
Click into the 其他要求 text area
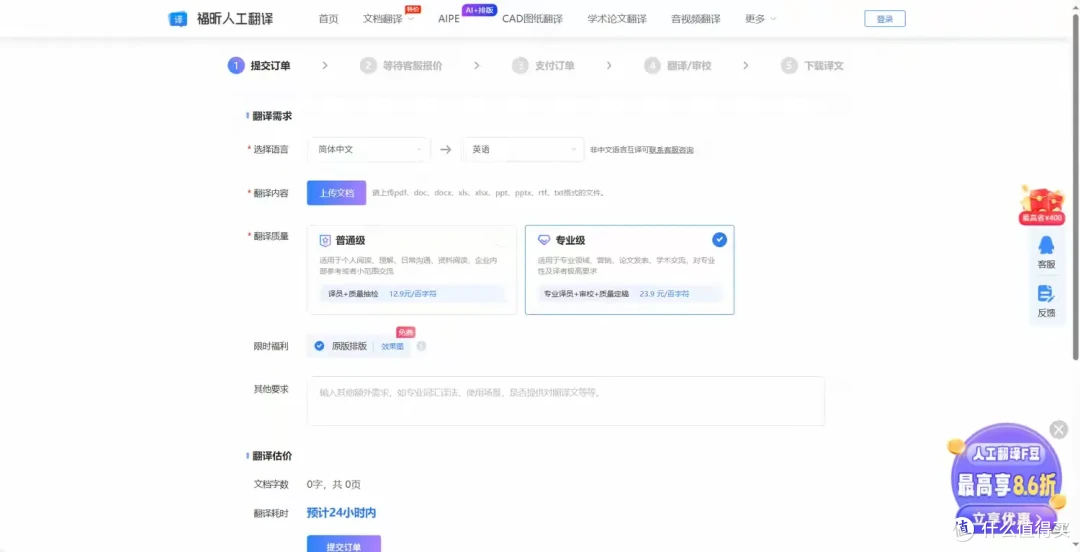point(565,400)
